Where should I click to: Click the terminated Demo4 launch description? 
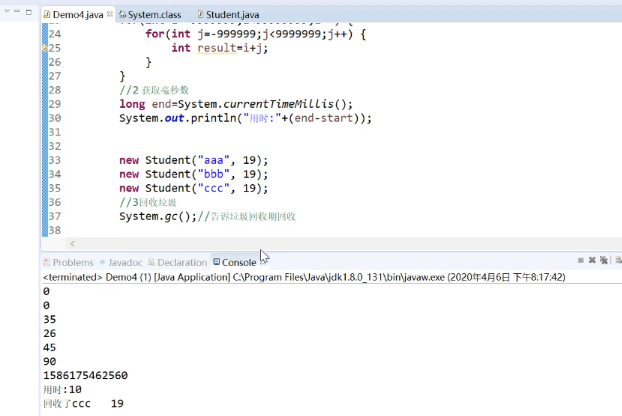(304, 277)
